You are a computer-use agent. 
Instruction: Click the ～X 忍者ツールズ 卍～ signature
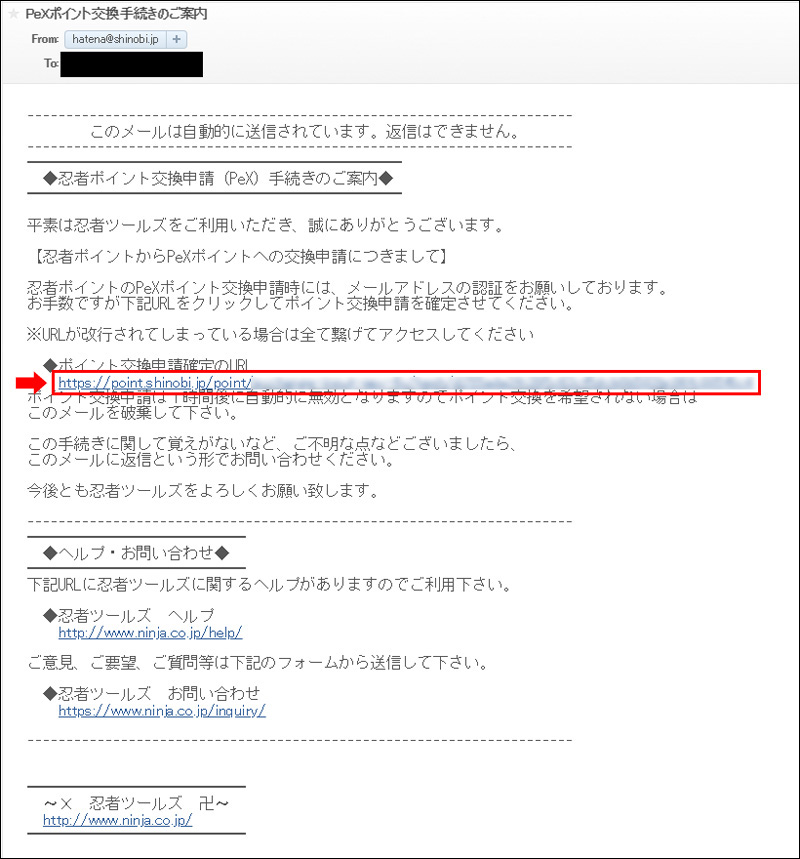[x=136, y=804]
